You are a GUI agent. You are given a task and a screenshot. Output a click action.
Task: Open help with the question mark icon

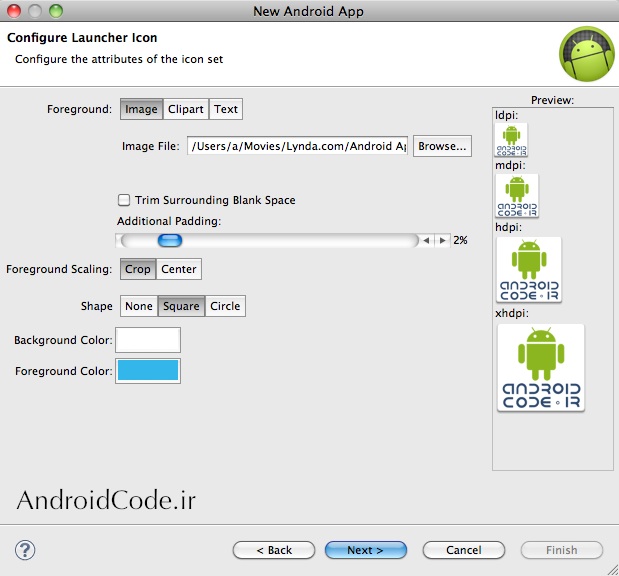pos(25,550)
